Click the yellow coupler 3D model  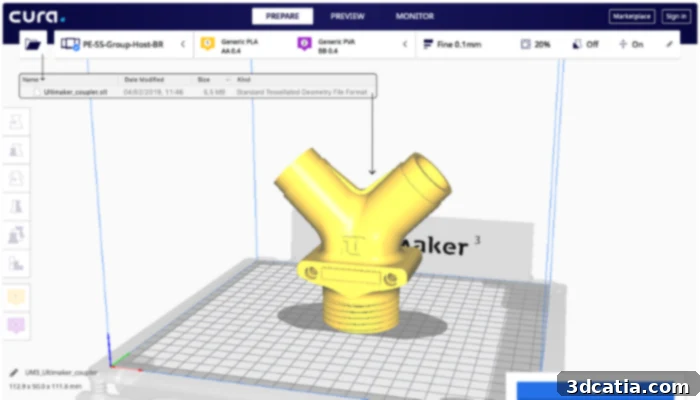pos(360,241)
